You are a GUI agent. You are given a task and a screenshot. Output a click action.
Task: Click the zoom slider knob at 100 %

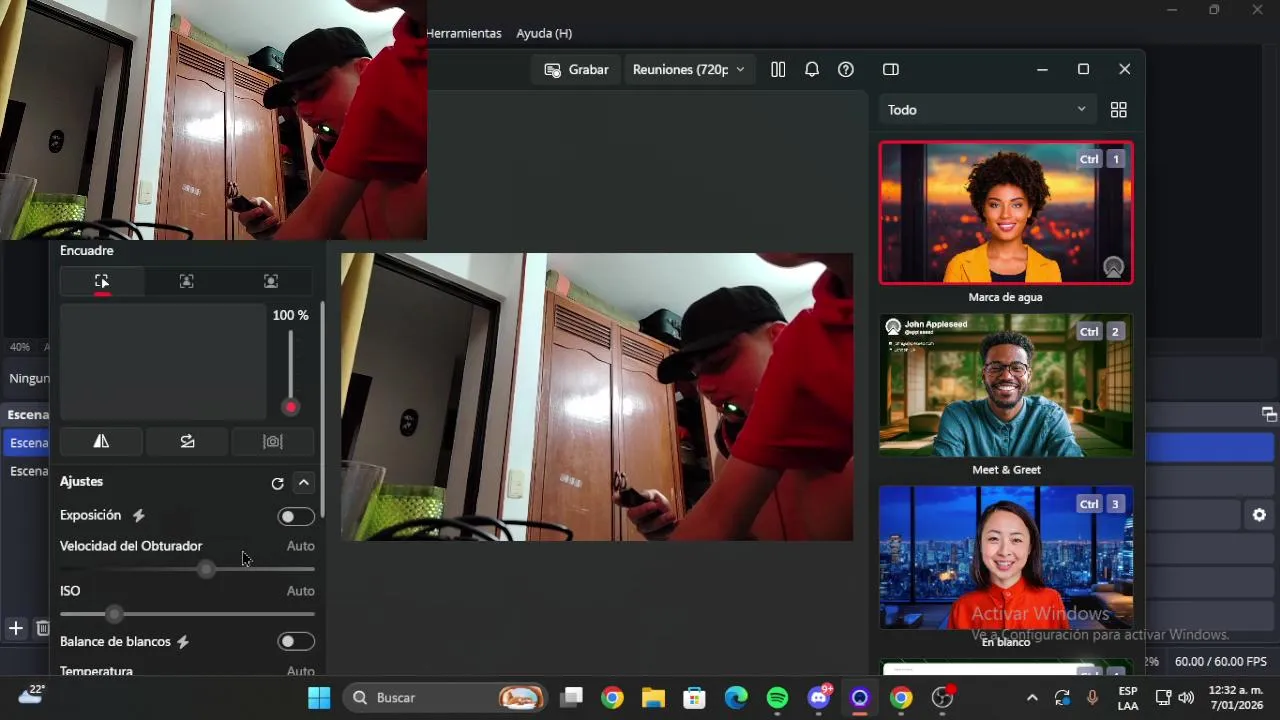tap(290, 407)
